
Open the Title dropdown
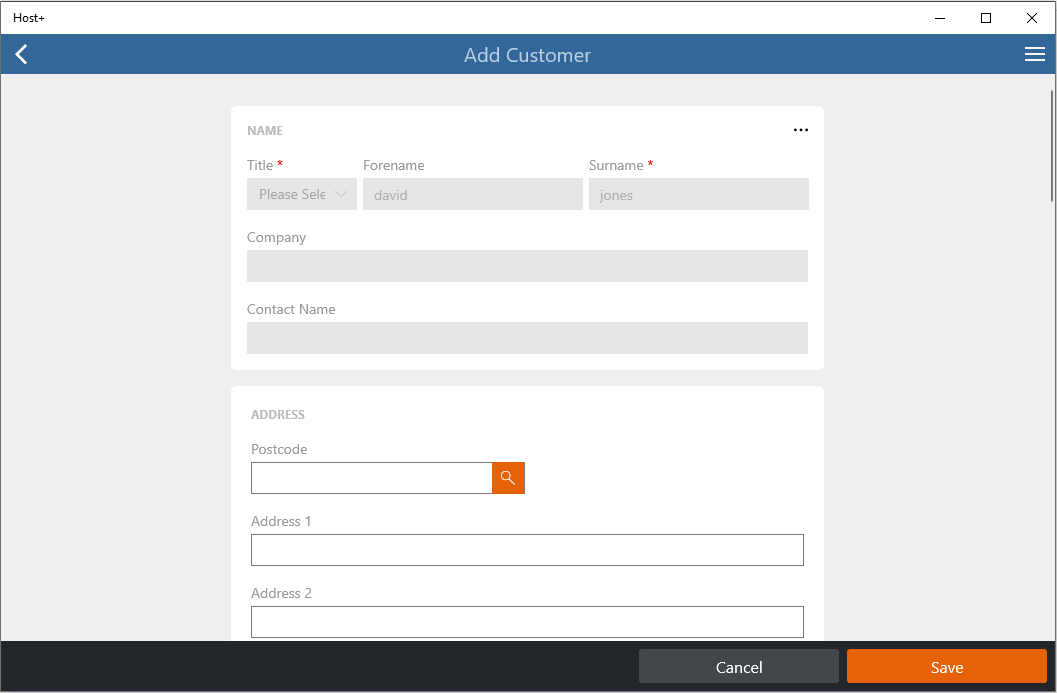[301, 194]
